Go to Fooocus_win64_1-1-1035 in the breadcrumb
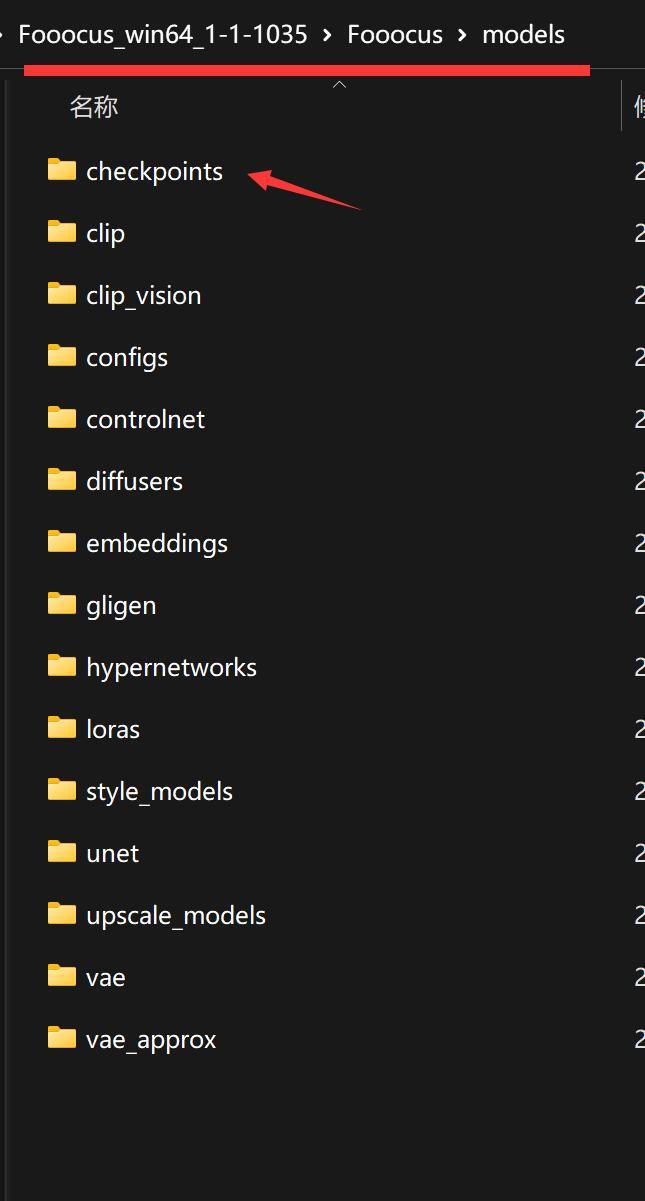This screenshot has width=645, height=1201. point(163,35)
